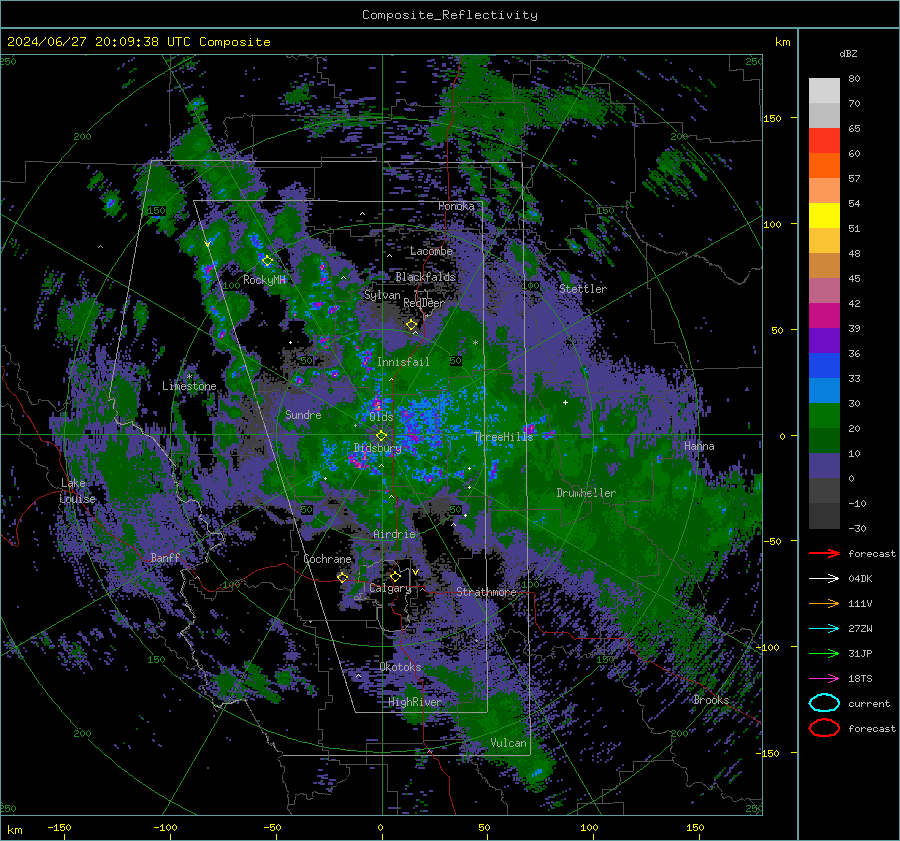
Task: Click the yellow diamond marker above Calgary label
Action: pos(395,576)
